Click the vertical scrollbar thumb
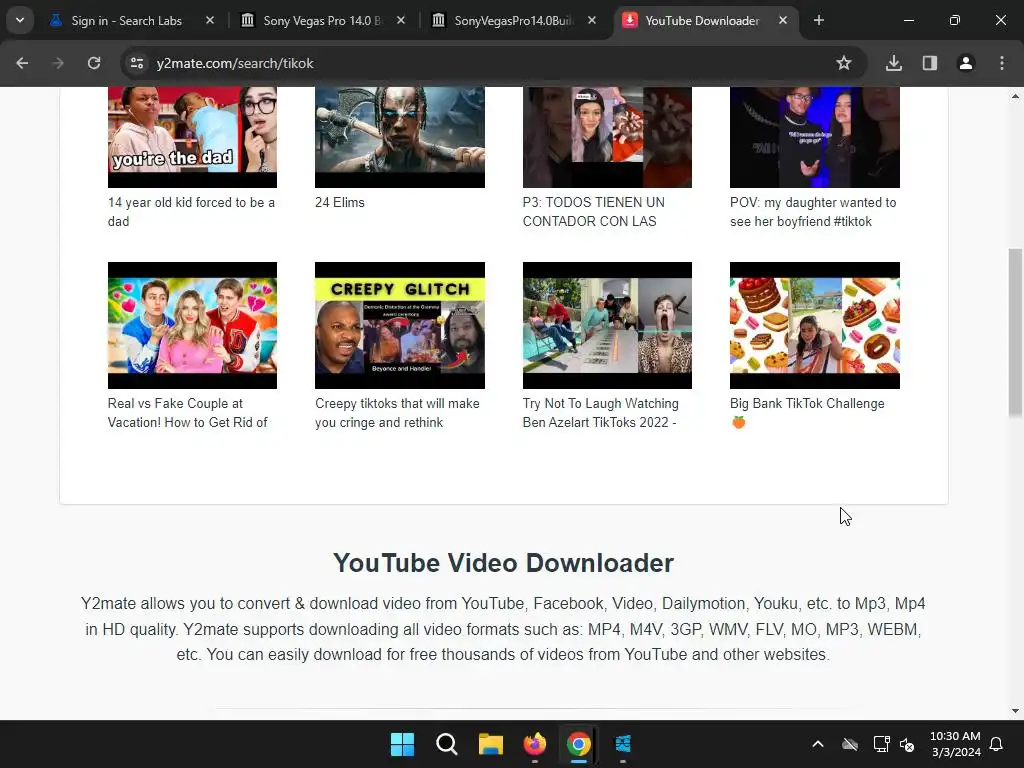The width and height of the screenshot is (1024, 768). 1015,332
